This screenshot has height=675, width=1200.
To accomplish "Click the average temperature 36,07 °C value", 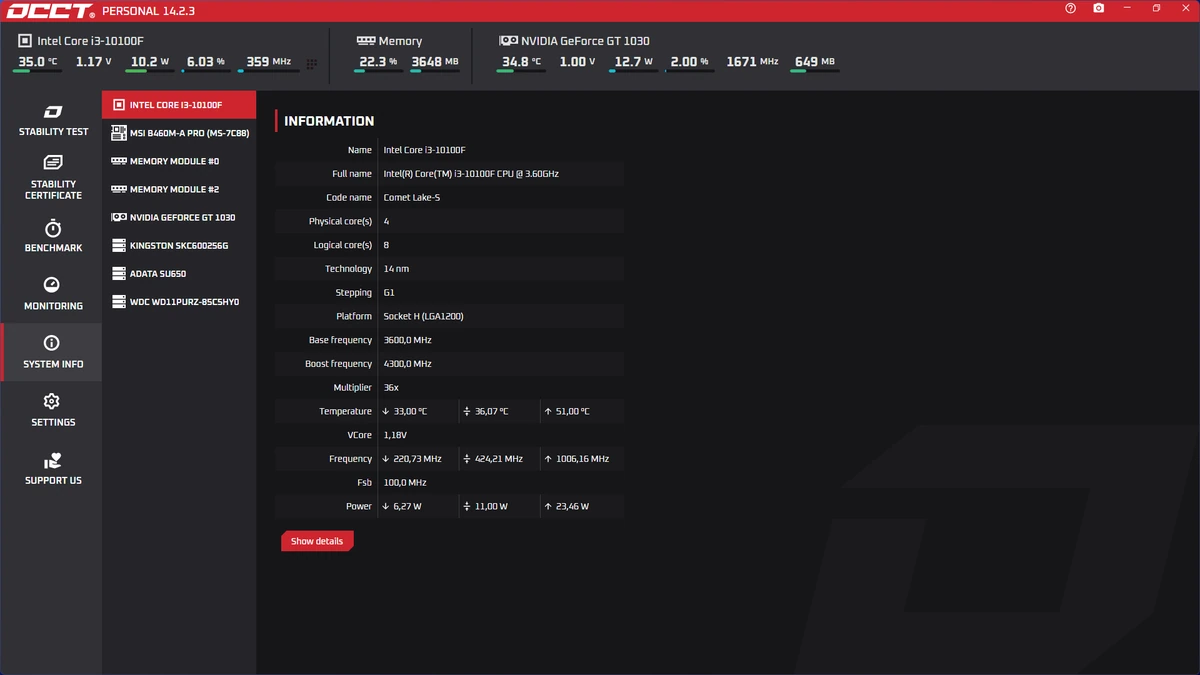I will tap(492, 412).
